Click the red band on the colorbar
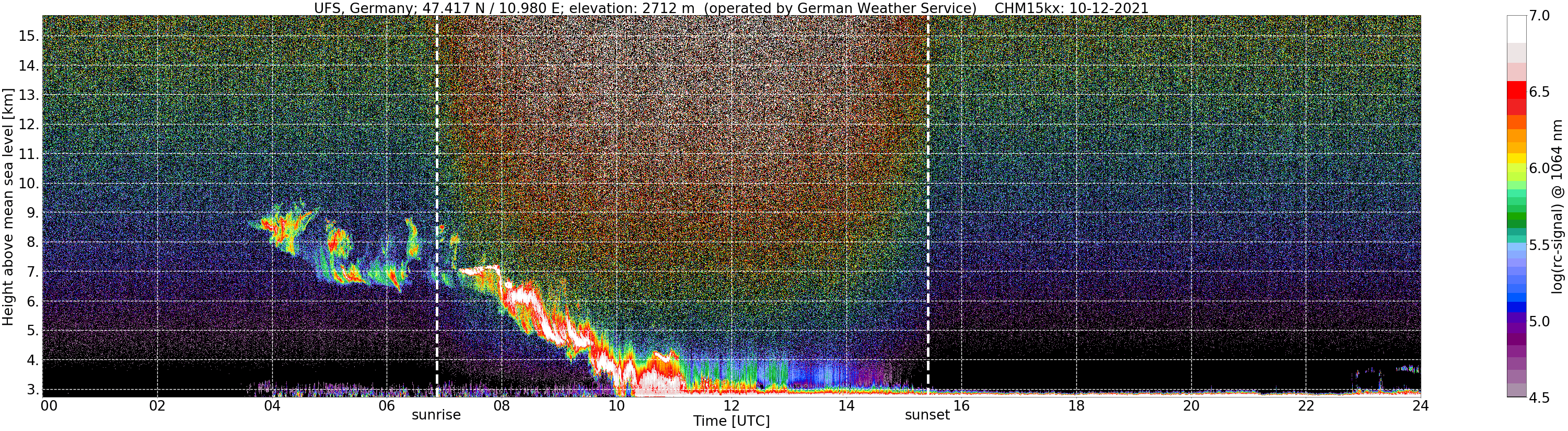The width and height of the screenshot is (1568, 431). pos(1516,90)
